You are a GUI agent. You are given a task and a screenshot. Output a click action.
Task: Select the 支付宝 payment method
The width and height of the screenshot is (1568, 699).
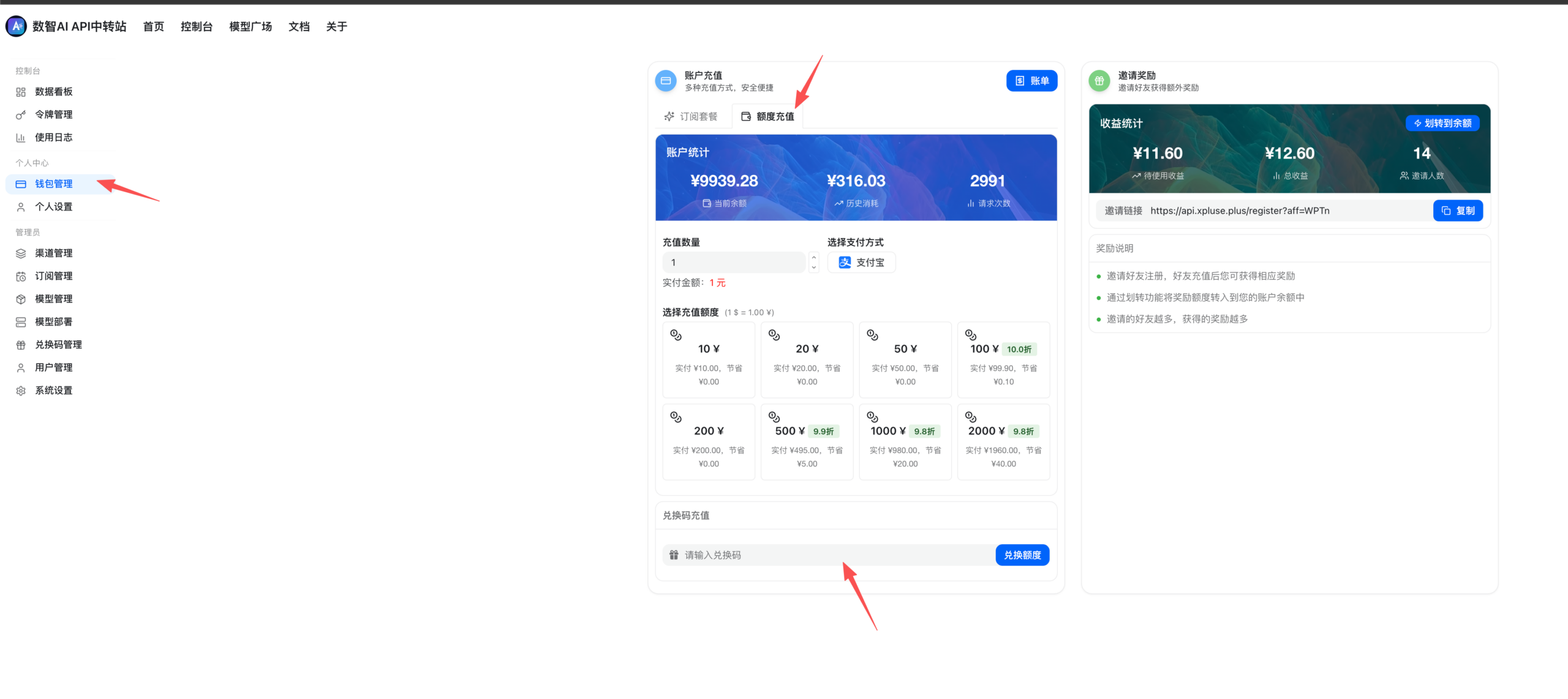(x=861, y=263)
